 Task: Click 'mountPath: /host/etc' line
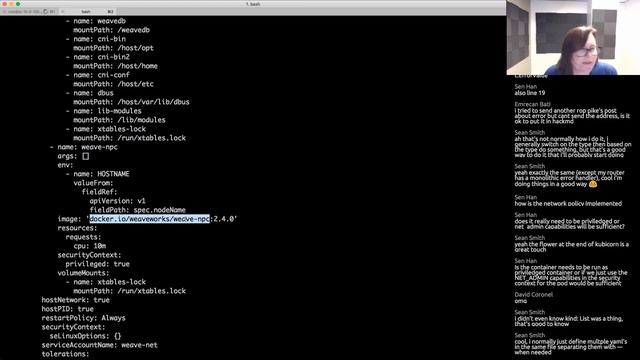click(113, 84)
